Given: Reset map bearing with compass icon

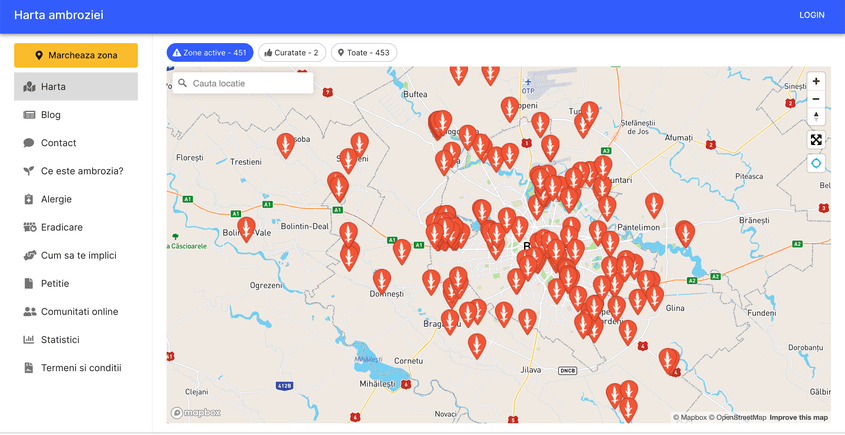Looking at the screenshot, I should 816,117.
